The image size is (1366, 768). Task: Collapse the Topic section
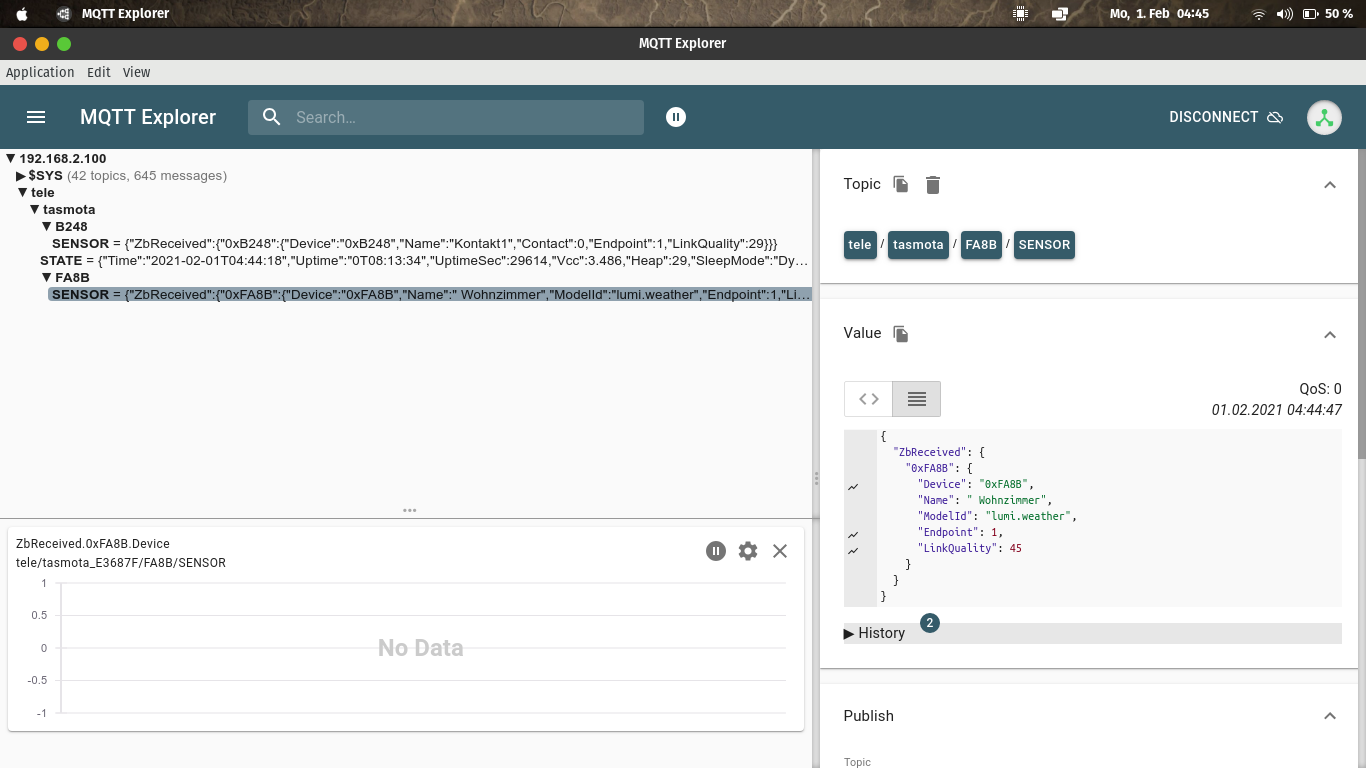pyautogui.click(x=1329, y=185)
